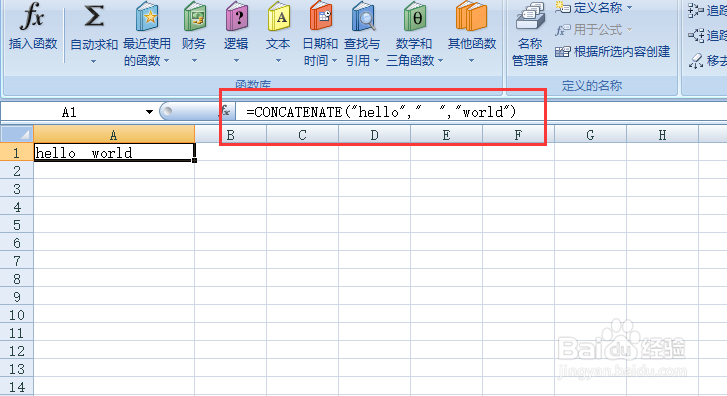The height and width of the screenshot is (396, 727).
Task: Select row 8 header
Action: pos(17,279)
